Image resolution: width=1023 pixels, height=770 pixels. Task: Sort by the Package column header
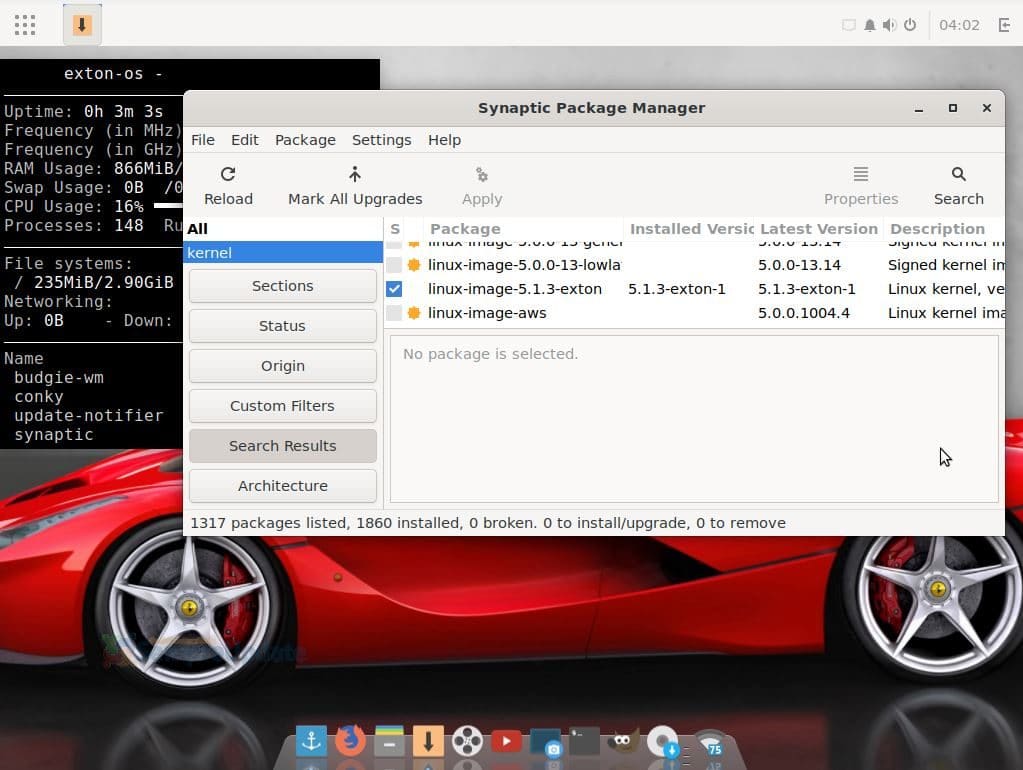click(x=523, y=229)
